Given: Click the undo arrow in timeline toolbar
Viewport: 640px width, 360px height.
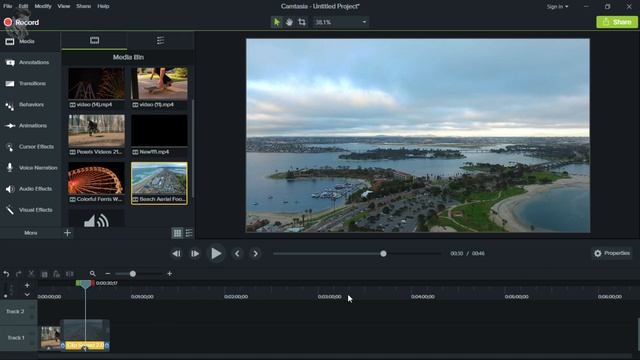Looking at the screenshot, I should (x=6, y=274).
